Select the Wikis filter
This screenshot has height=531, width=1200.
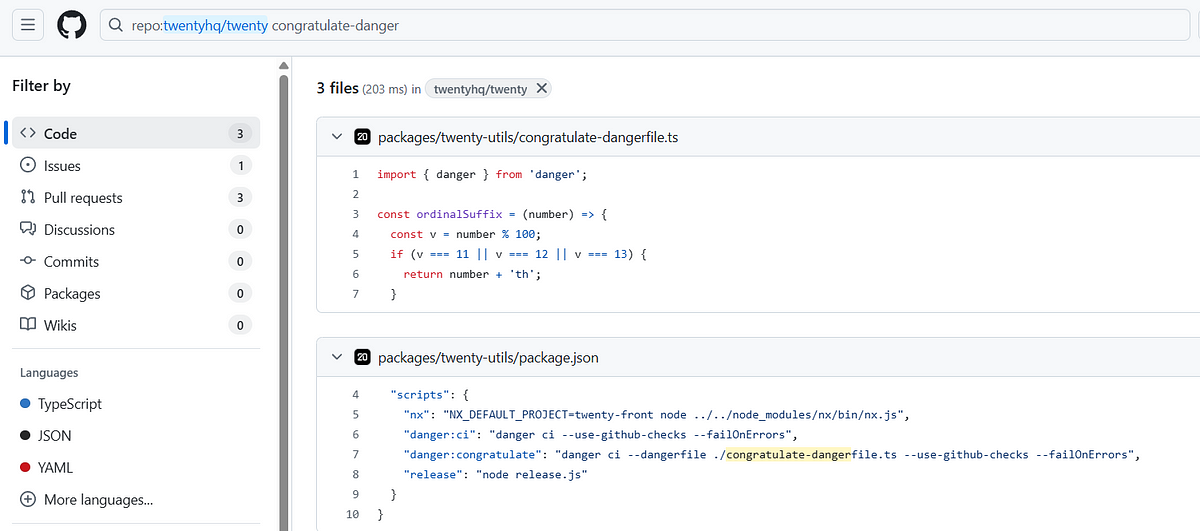135,325
